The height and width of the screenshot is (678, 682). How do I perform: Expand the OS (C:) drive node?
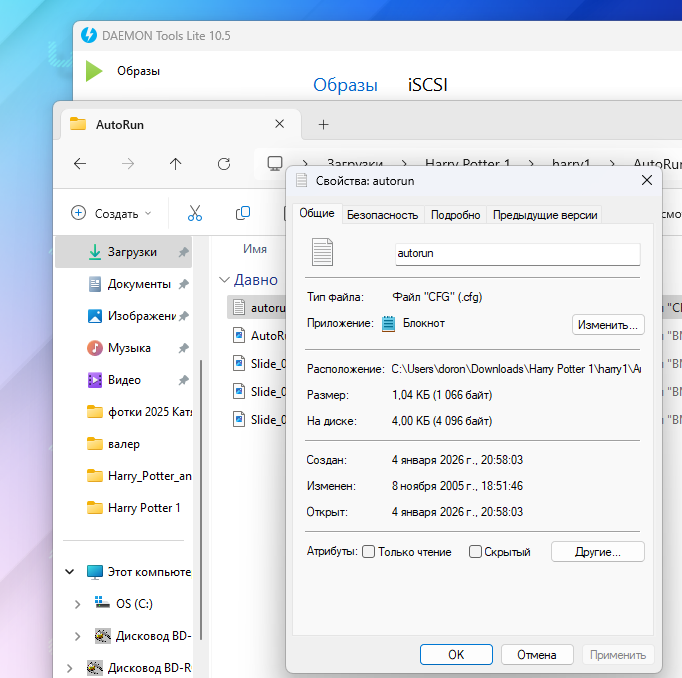pos(78,604)
